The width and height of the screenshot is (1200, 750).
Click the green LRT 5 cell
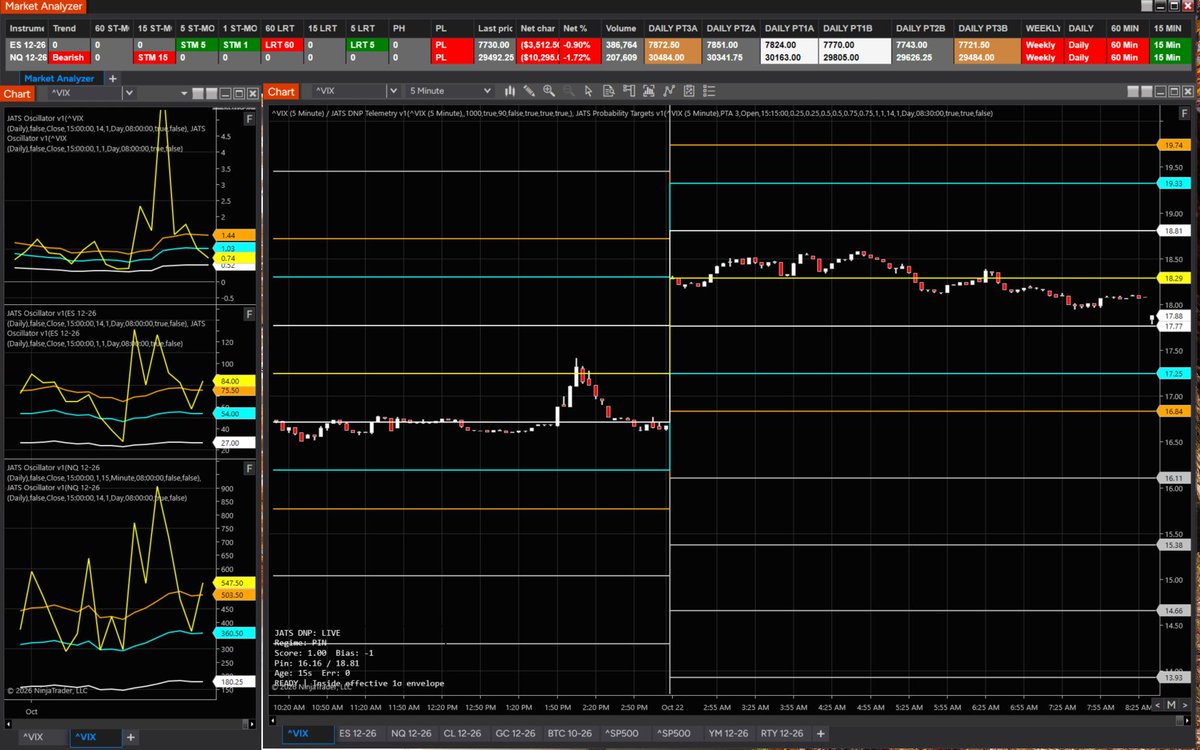[x=367, y=45]
